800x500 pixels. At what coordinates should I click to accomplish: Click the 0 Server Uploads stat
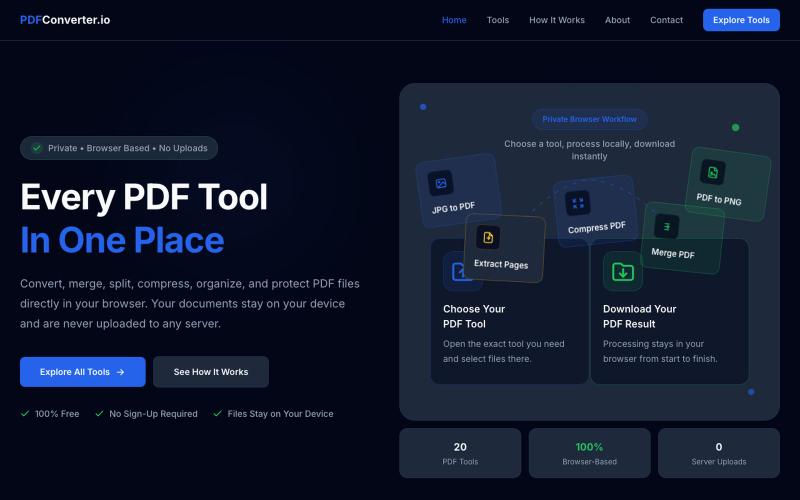tap(719, 453)
